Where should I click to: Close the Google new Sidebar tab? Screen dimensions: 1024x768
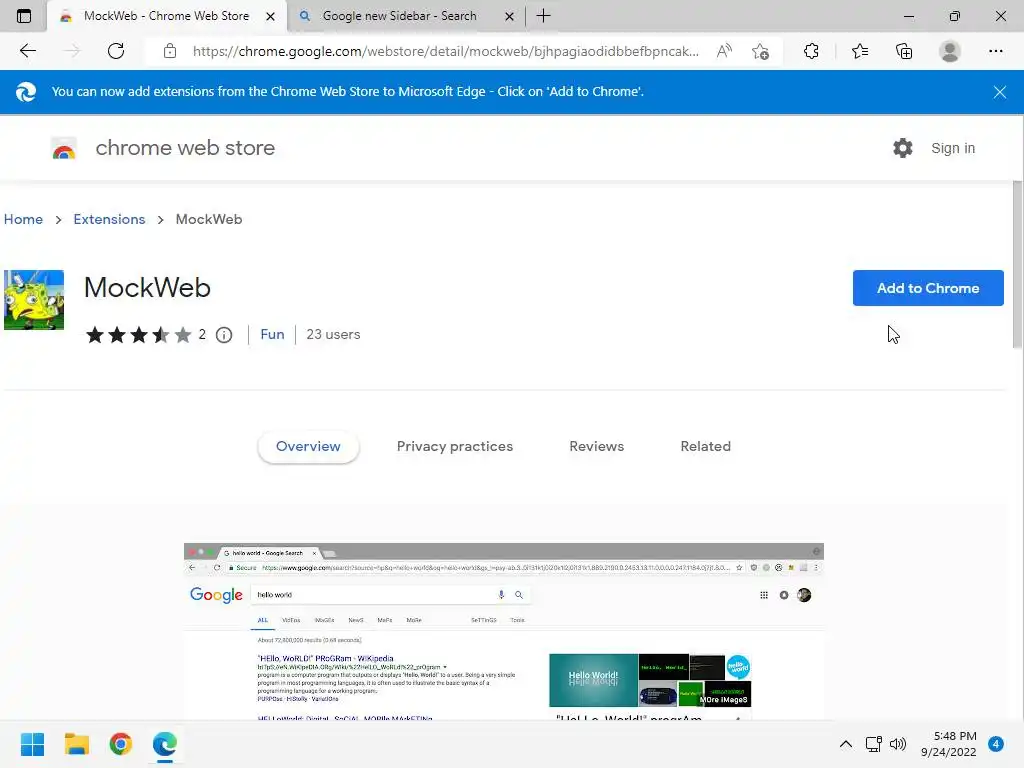point(509,16)
